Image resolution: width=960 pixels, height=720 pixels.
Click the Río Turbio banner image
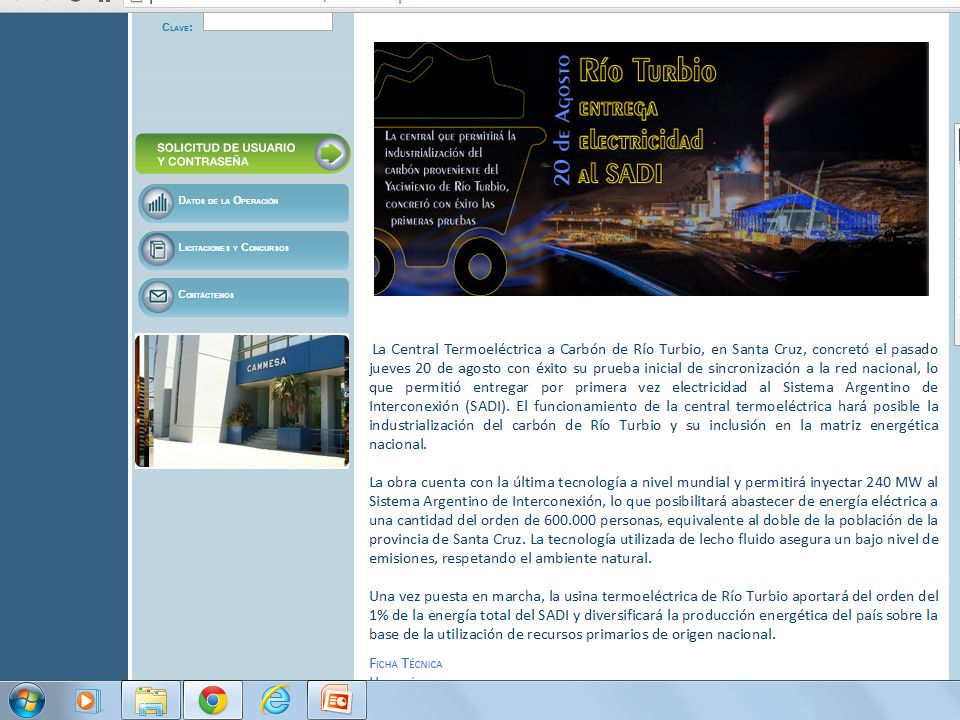tap(651, 168)
